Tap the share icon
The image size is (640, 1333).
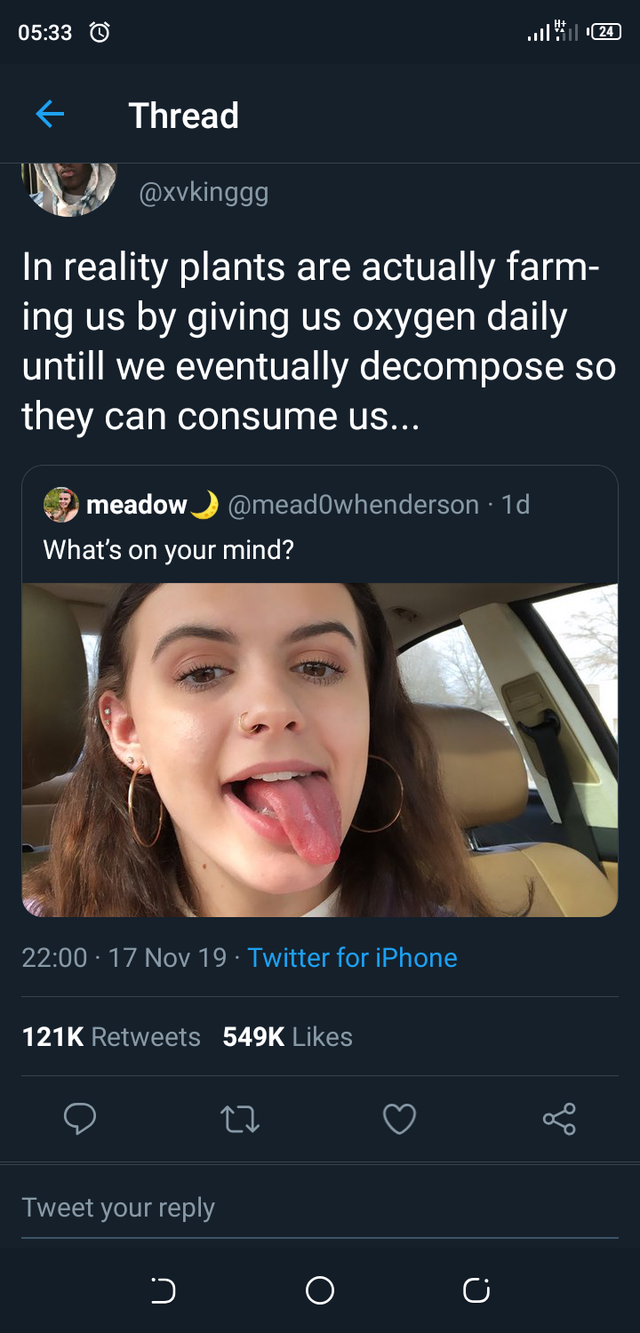(559, 1119)
